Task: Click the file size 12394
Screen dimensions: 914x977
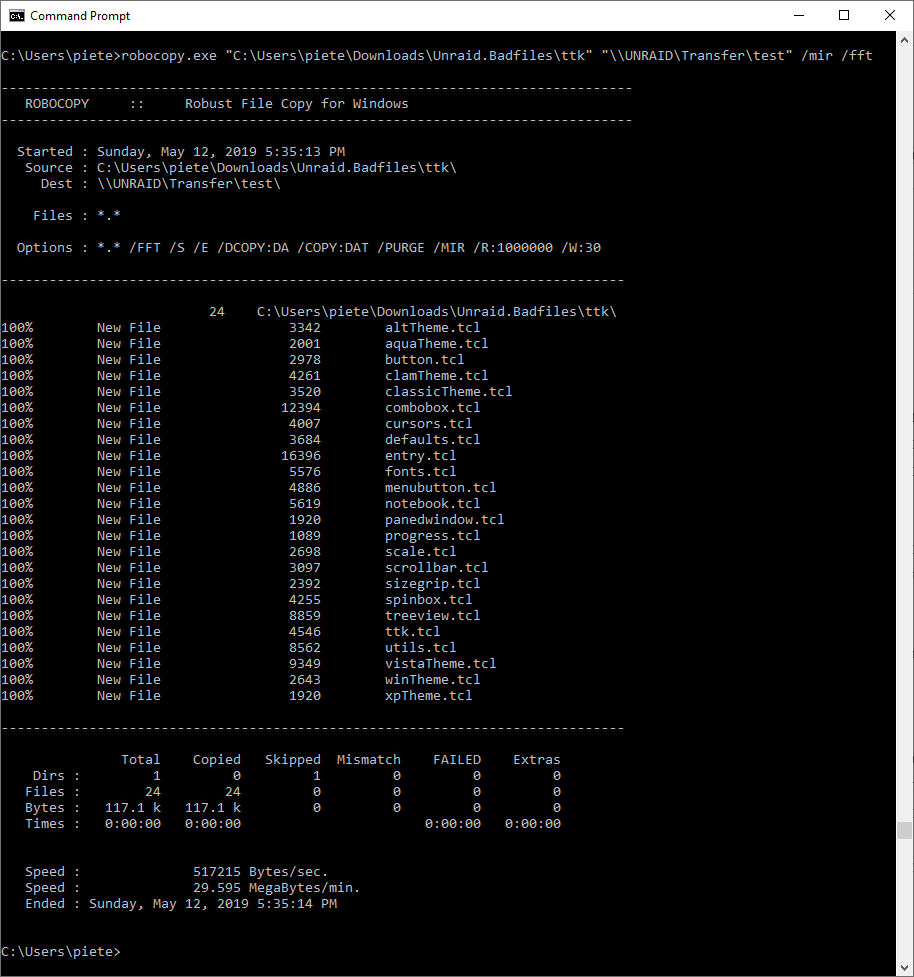Action: 301,407
